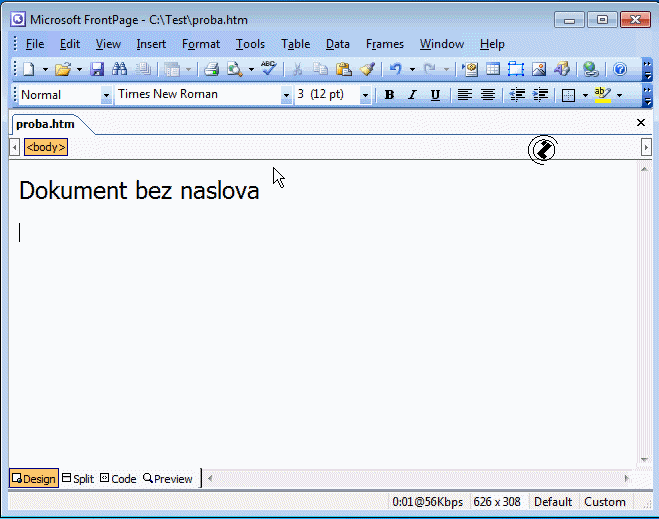Screen dimensions: 659x519
Task: Toggle Underline formatting
Action: click(x=435, y=95)
